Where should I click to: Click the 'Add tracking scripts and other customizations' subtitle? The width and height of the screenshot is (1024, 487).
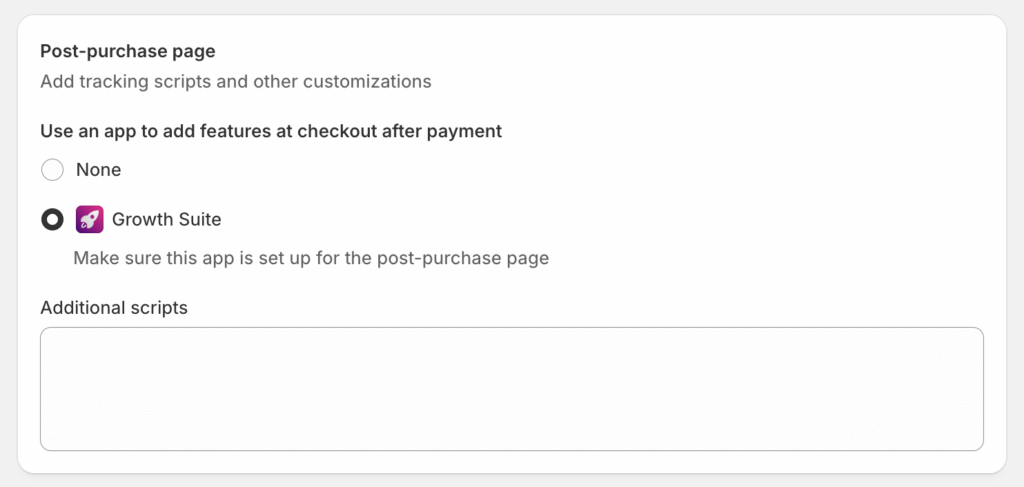(x=236, y=82)
